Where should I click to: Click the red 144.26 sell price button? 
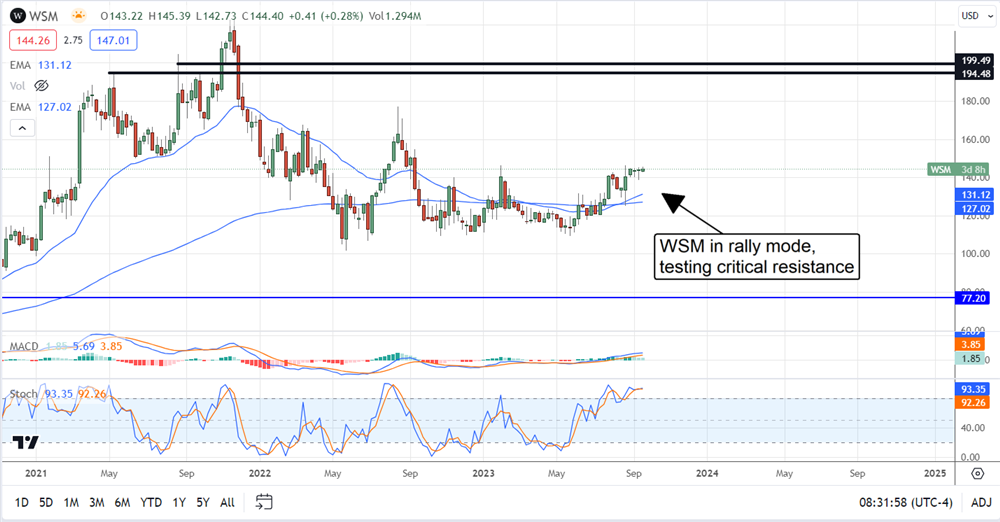(33, 40)
